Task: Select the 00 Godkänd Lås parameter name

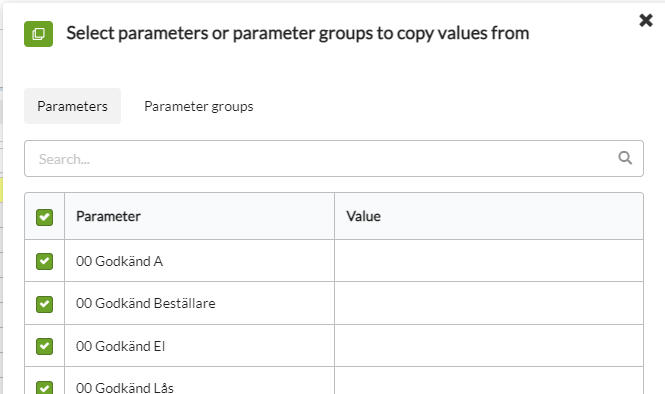Action: [x=125, y=388]
